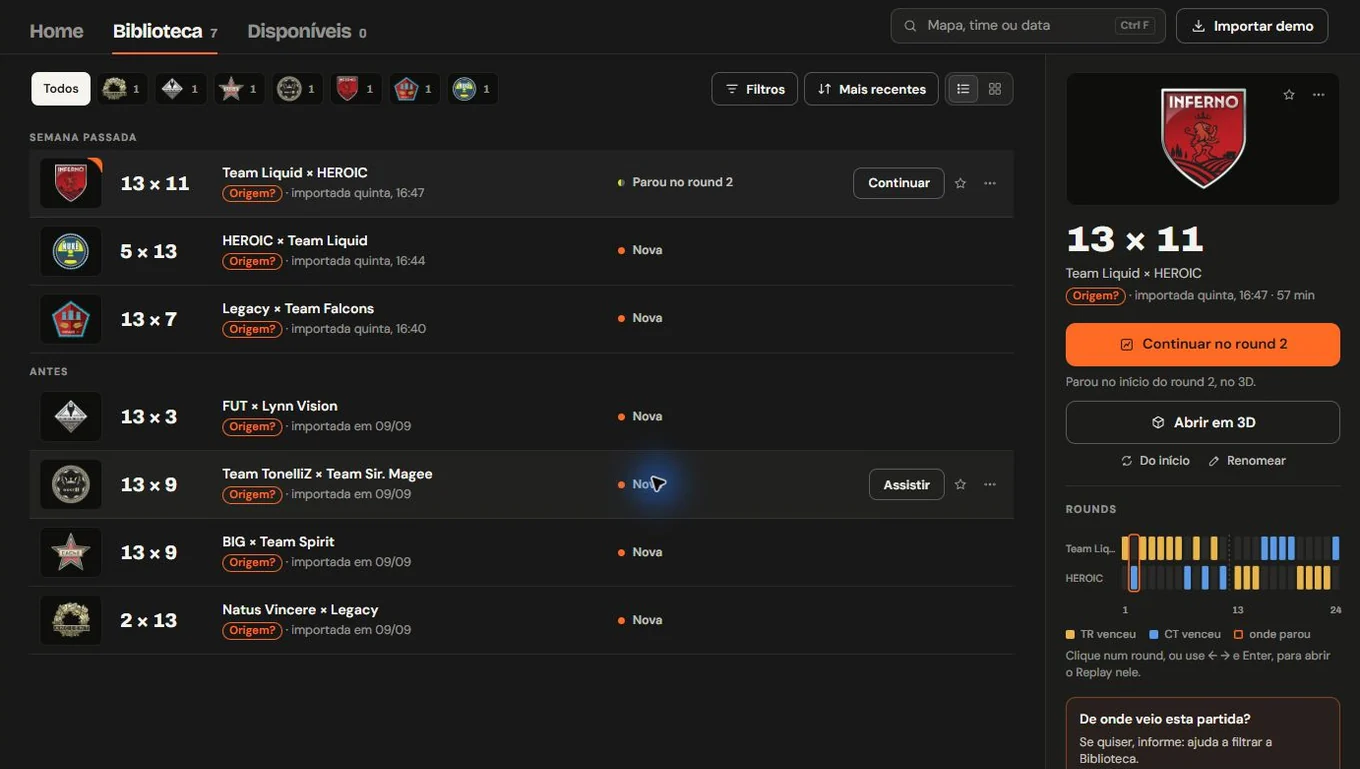
Task: Switch to list view layout
Action: tap(963, 89)
